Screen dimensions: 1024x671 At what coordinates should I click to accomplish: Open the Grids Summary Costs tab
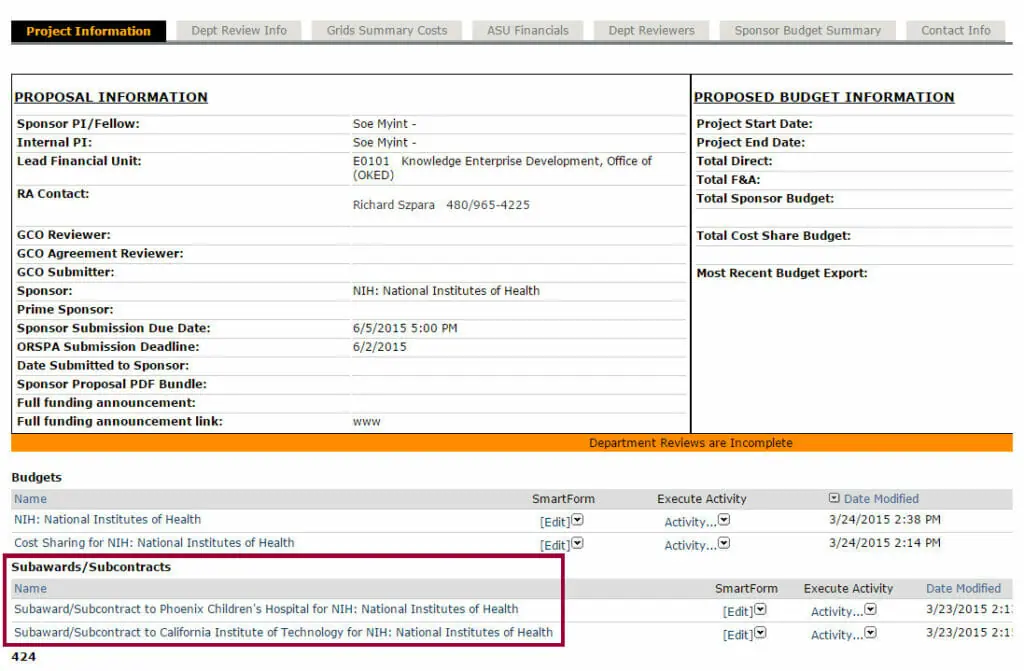[387, 31]
